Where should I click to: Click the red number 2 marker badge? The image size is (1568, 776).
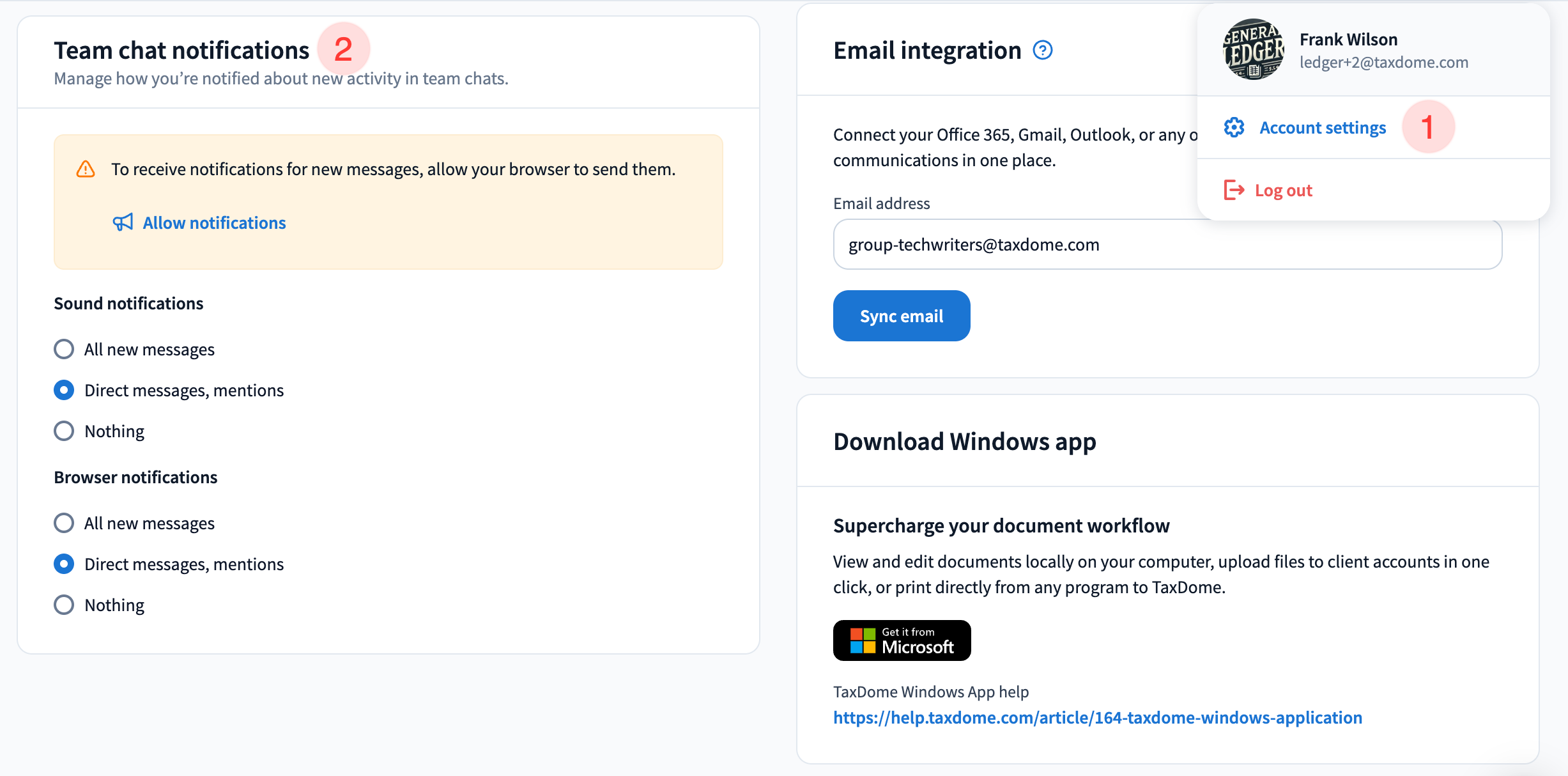point(344,49)
